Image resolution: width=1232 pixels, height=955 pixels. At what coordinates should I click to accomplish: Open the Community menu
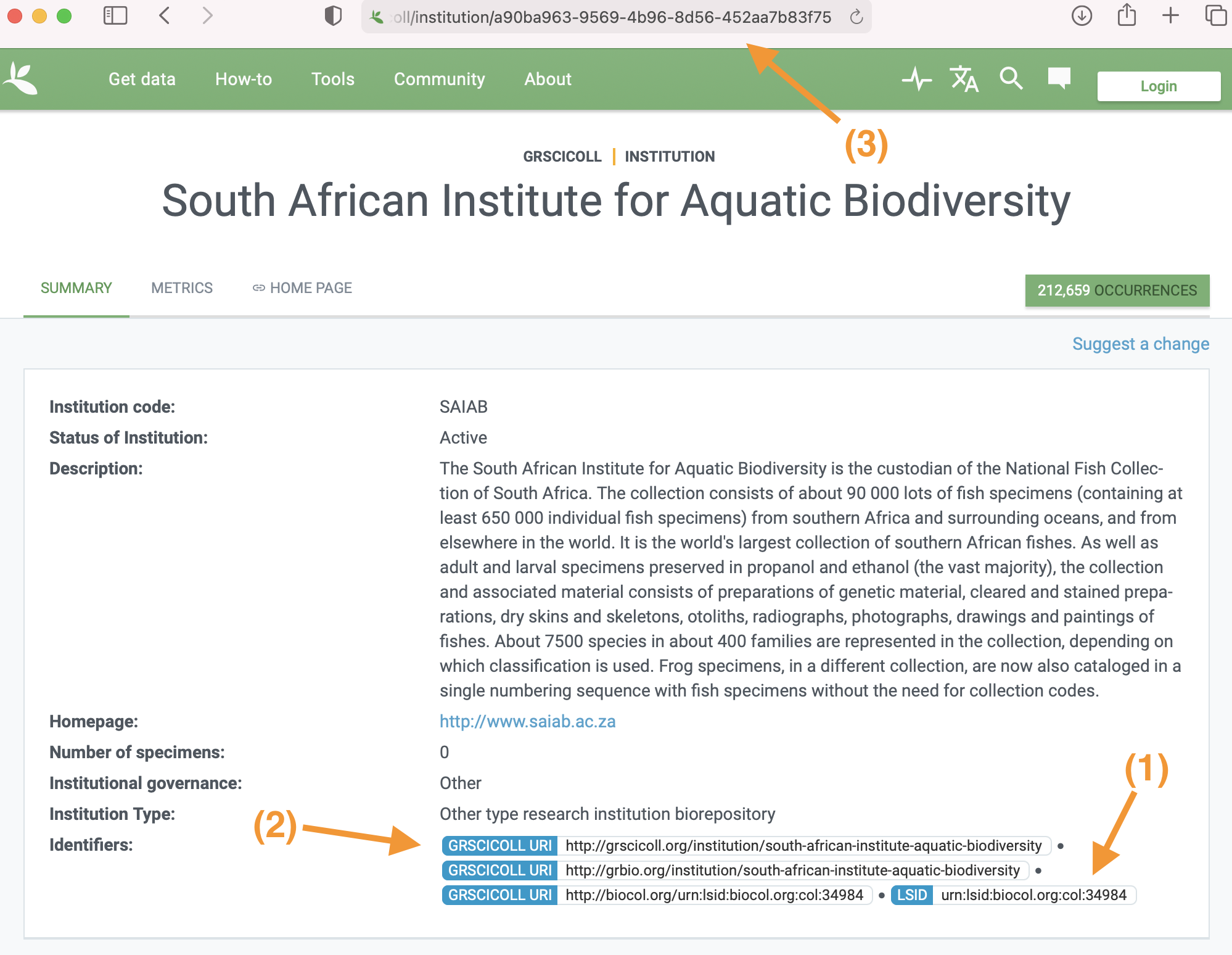[x=438, y=79]
